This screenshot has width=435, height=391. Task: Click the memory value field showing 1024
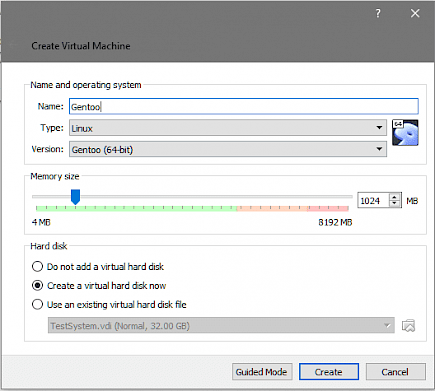pyautogui.click(x=373, y=201)
